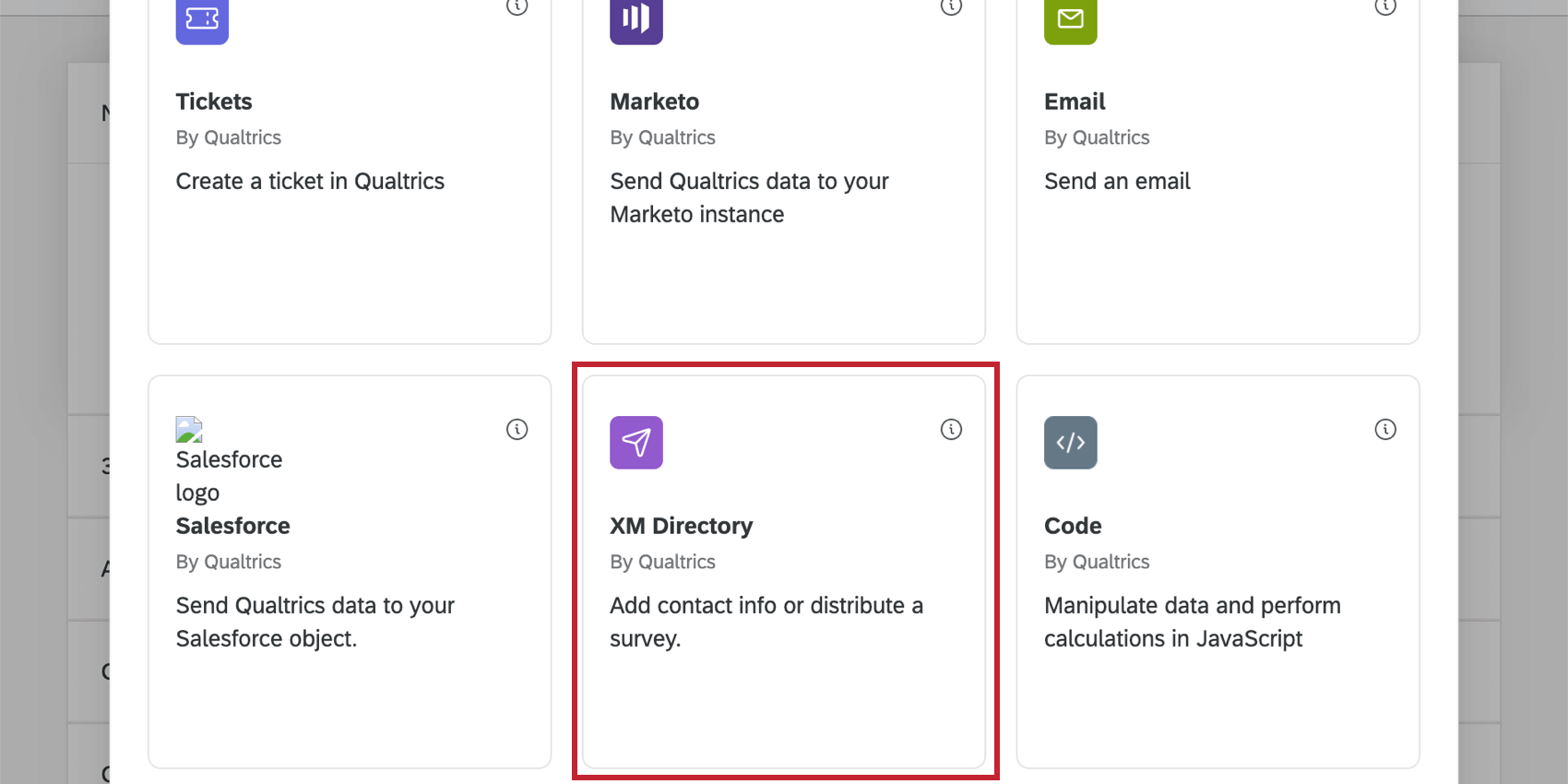Click 'Send Qualtrics data to your Salesforce object.'

(315, 622)
